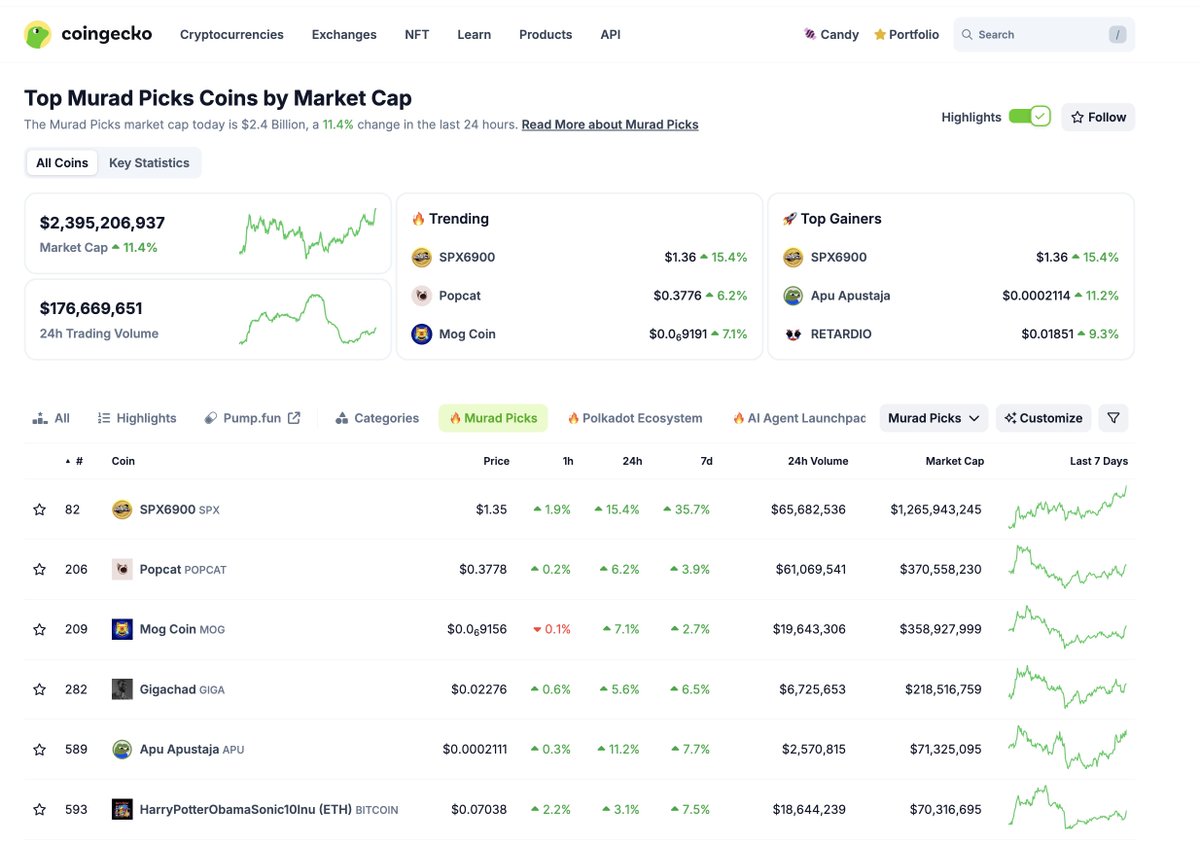This screenshot has height=843, width=1200.
Task: Select the Portfolio star icon
Action: [879, 33]
